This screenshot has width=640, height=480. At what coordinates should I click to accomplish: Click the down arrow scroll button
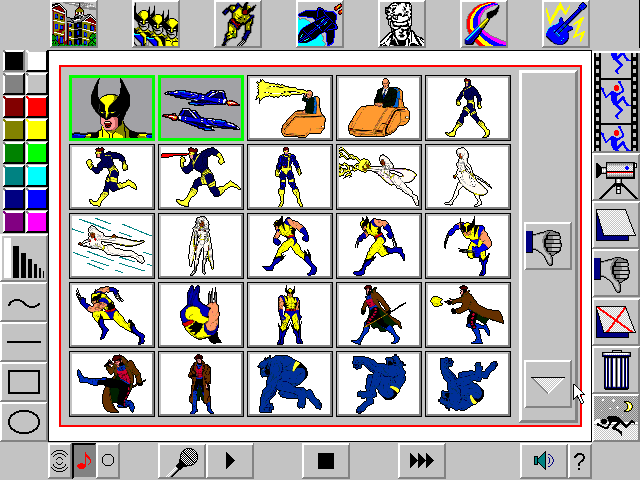pyautogui.click(x=547, y=384)
